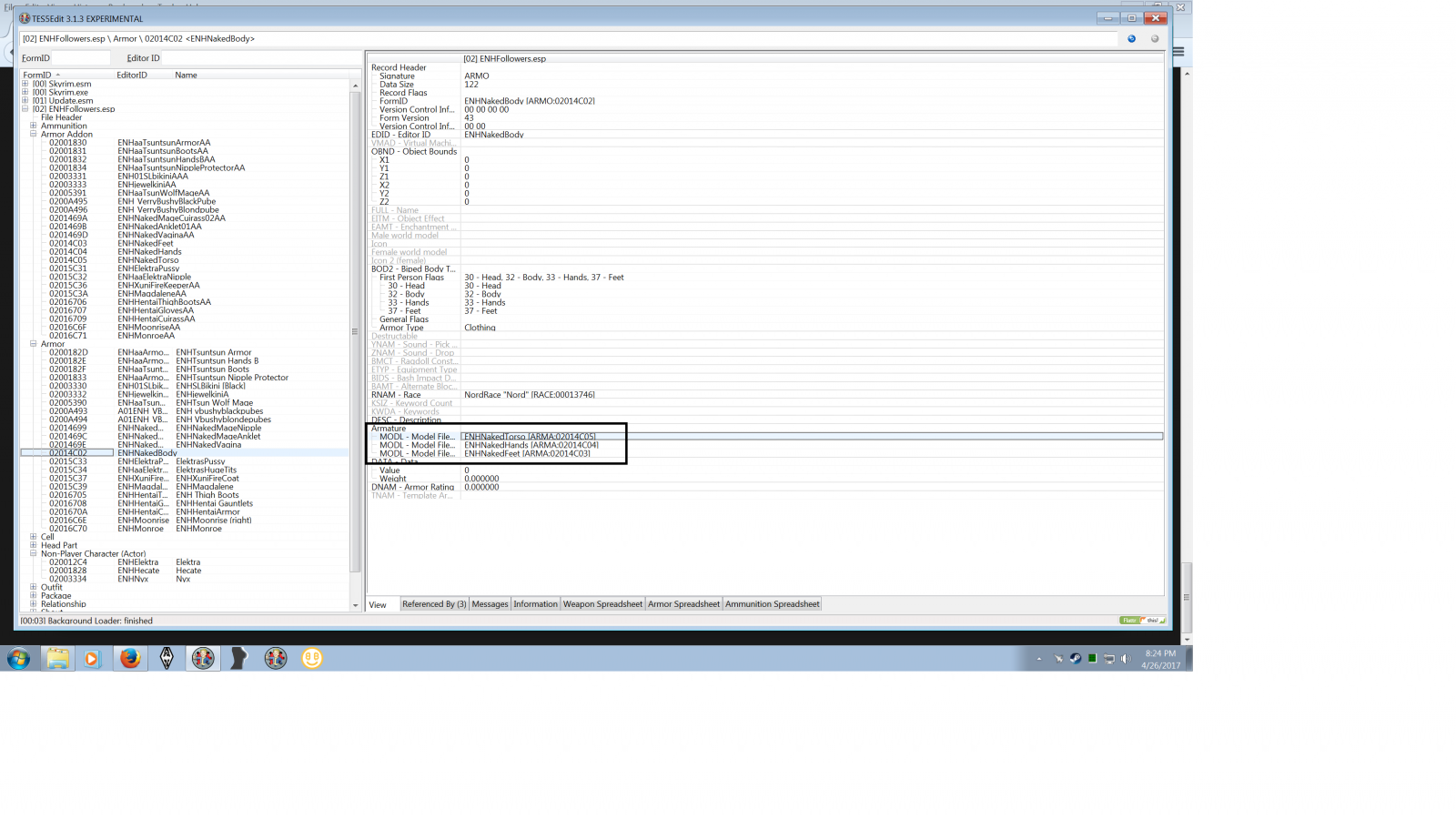The image size is (1456, 819).
Task: Go back with the blue navigation arrow
Action: (x=1131, y=38)
